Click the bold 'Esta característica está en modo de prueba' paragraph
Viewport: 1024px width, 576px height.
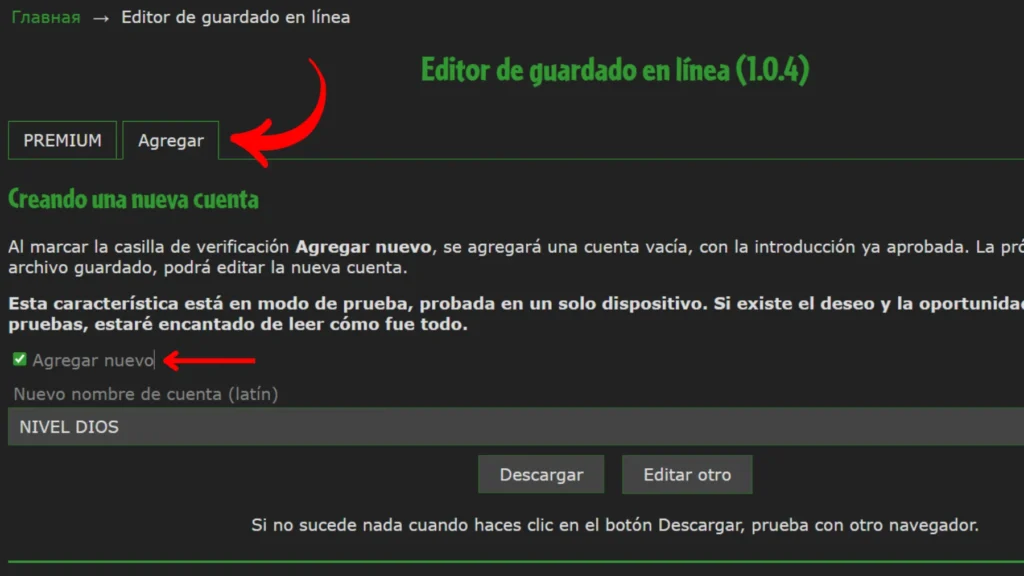[x=516, y=313]
